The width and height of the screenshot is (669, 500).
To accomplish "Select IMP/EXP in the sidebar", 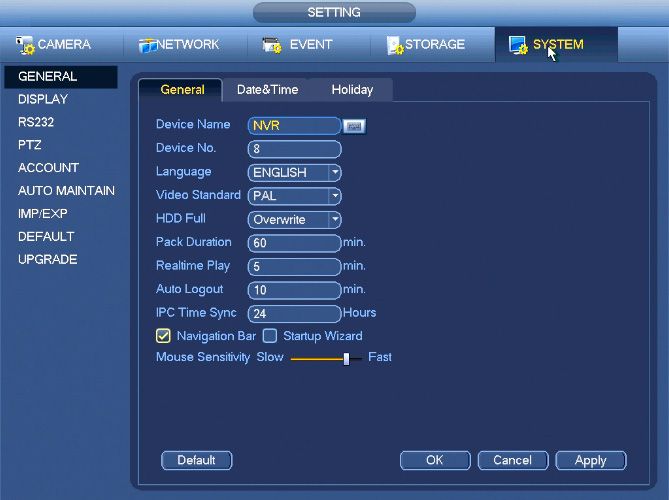I will point(43,213).
